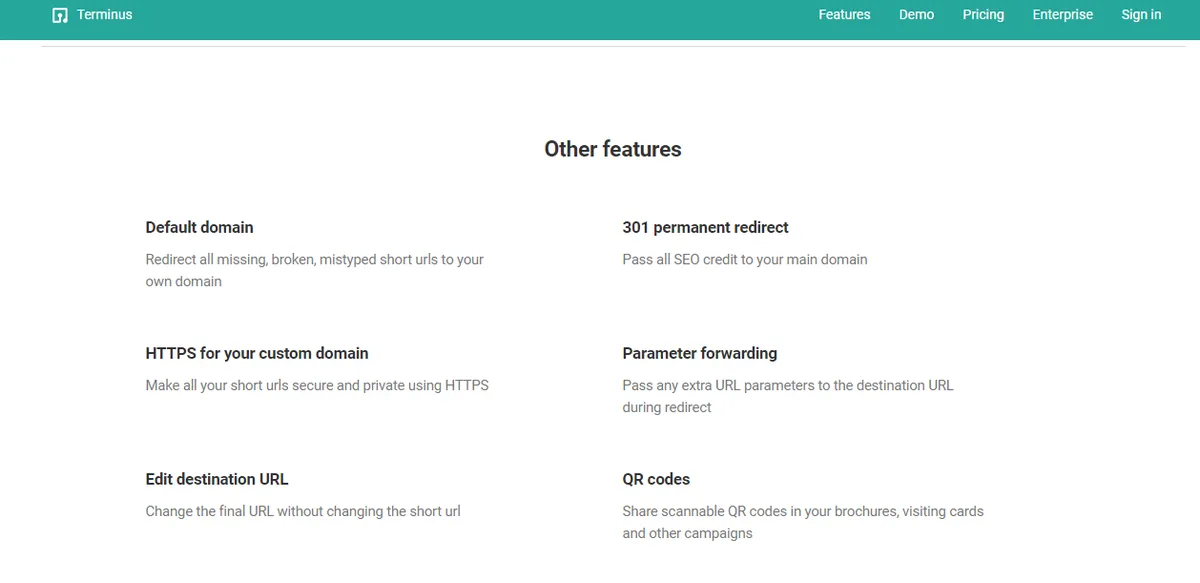The image size is (1200, 583).
Task: Open the Pricing page
Action: point(983,15)
